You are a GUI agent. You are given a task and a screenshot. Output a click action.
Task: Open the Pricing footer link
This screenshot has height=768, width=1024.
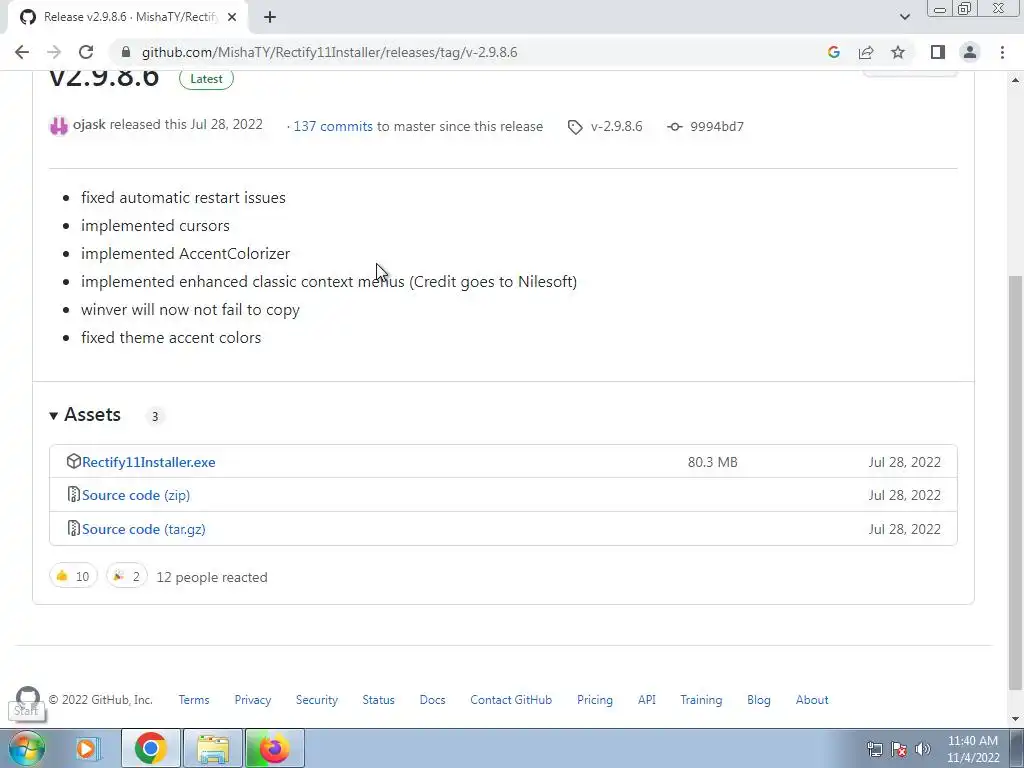[x=595, y=699]
